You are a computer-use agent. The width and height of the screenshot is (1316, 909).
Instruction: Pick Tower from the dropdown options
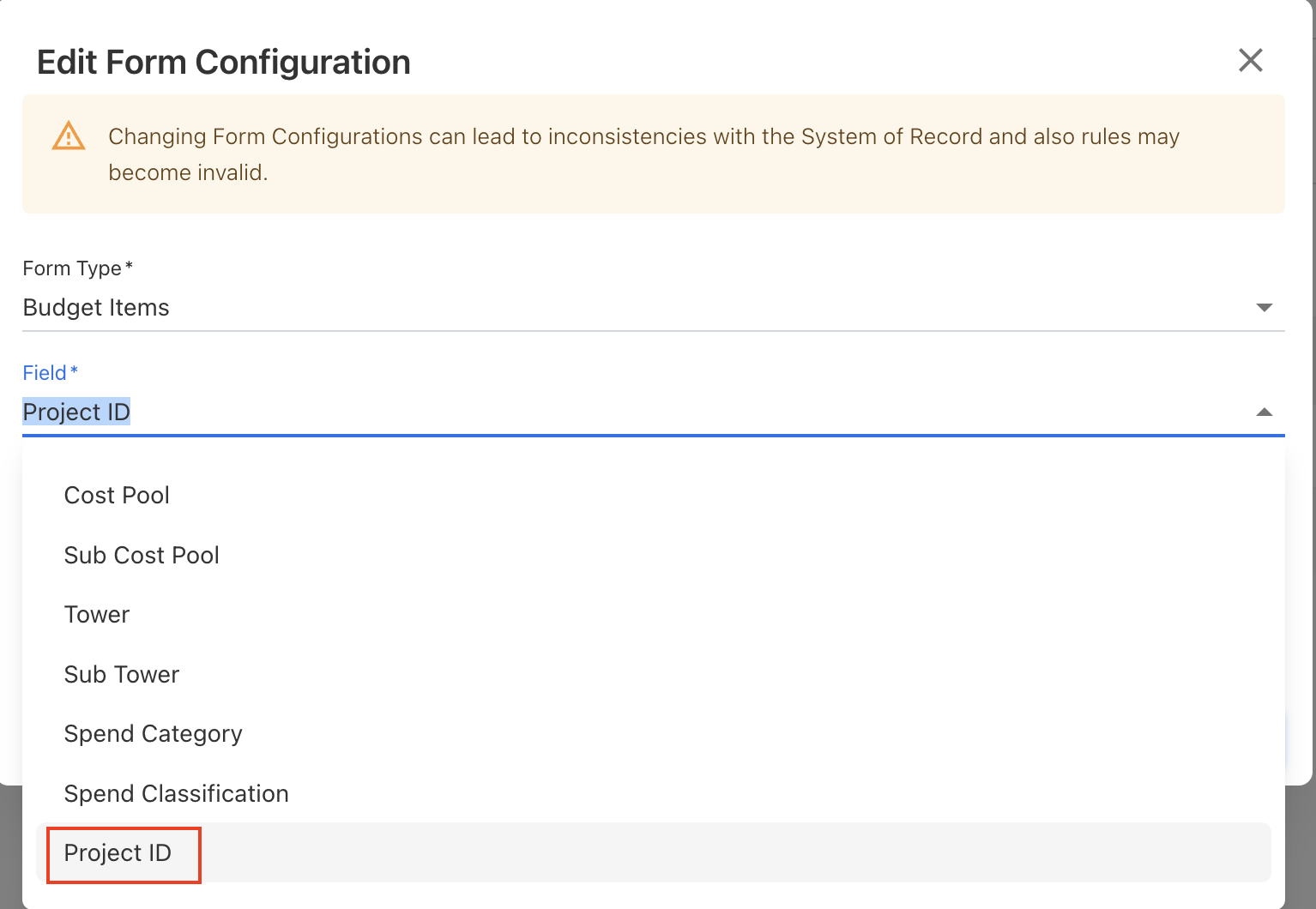click(x=96, y=614)
